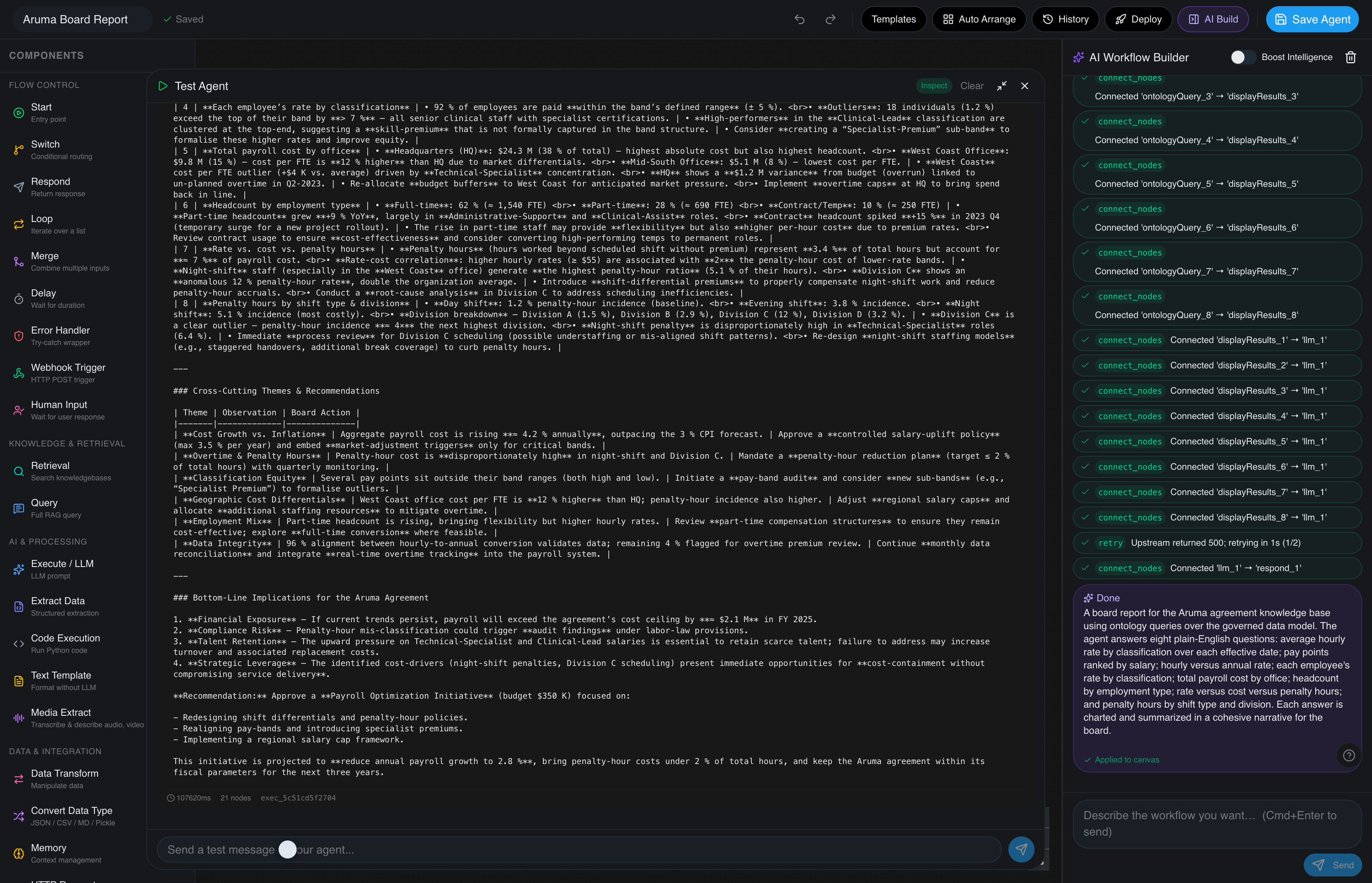Click the workflow description input box
Viewport: 1372px width, 883px height.
tap(1217, 824)
